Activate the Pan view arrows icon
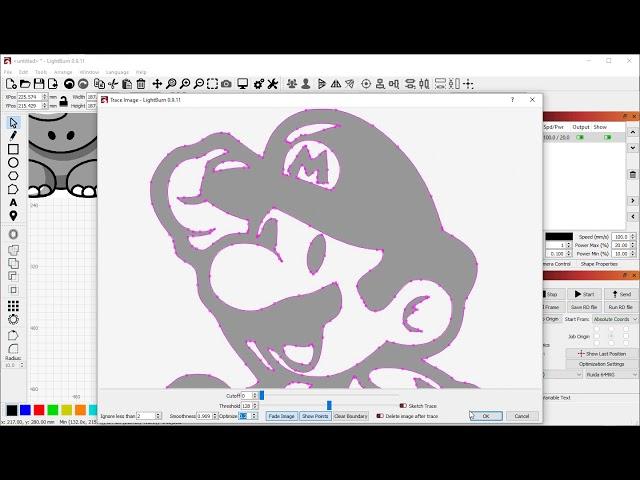The width and height of the screenshot is (640, 480). pyautogui.click(x=157, y=84)
